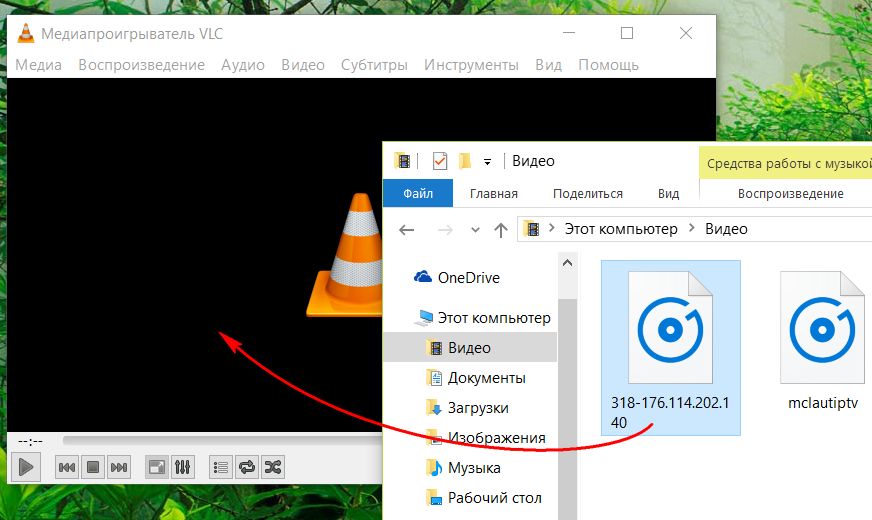Open VLC Воспроизведение menu
This screenshot has width=872, height=520.
[x=141, y=65]
